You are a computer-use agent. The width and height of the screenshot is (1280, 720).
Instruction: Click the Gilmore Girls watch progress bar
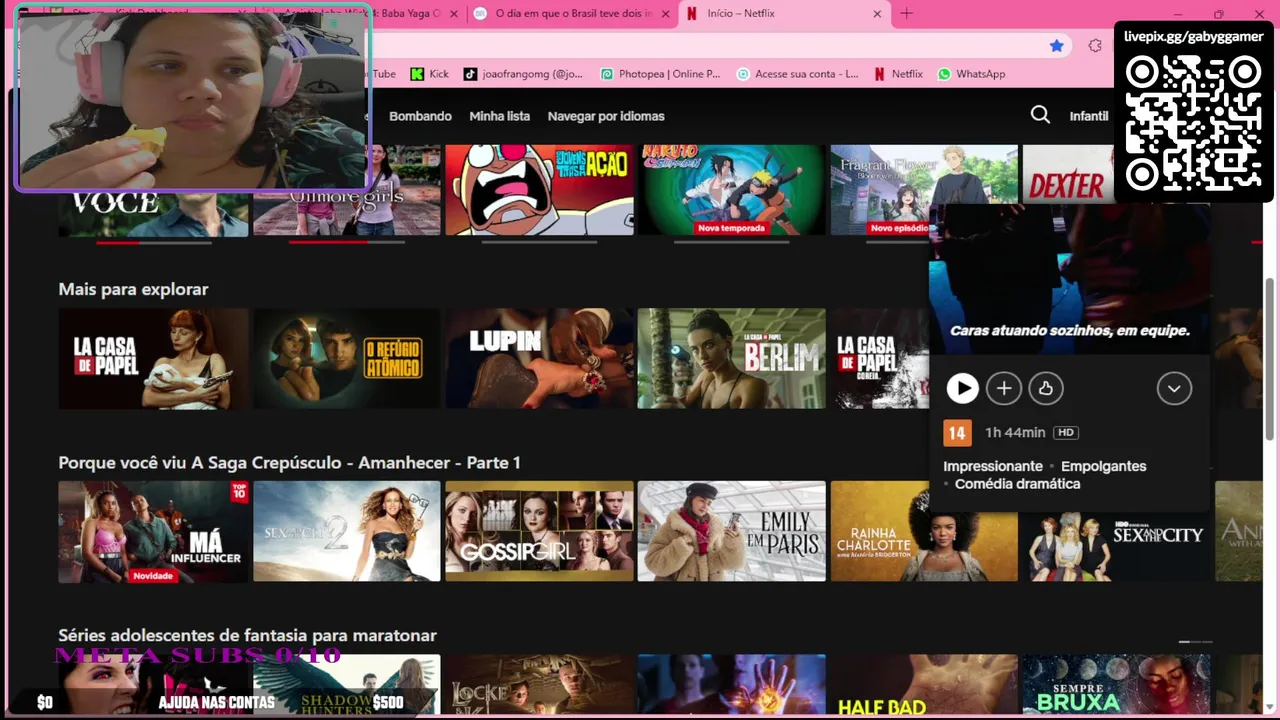coord(346,242)
